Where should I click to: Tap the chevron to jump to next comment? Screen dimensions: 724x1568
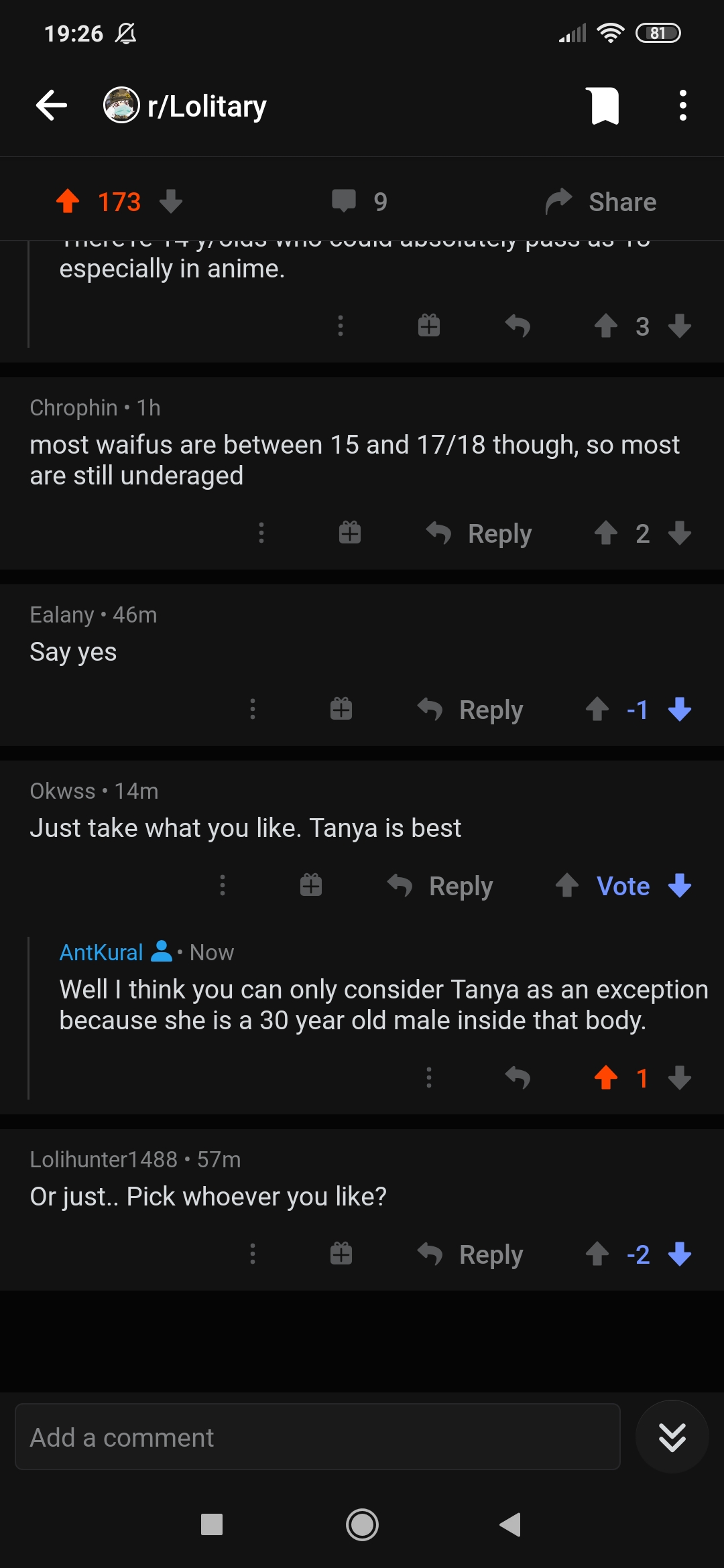(x=672, y=1436)
